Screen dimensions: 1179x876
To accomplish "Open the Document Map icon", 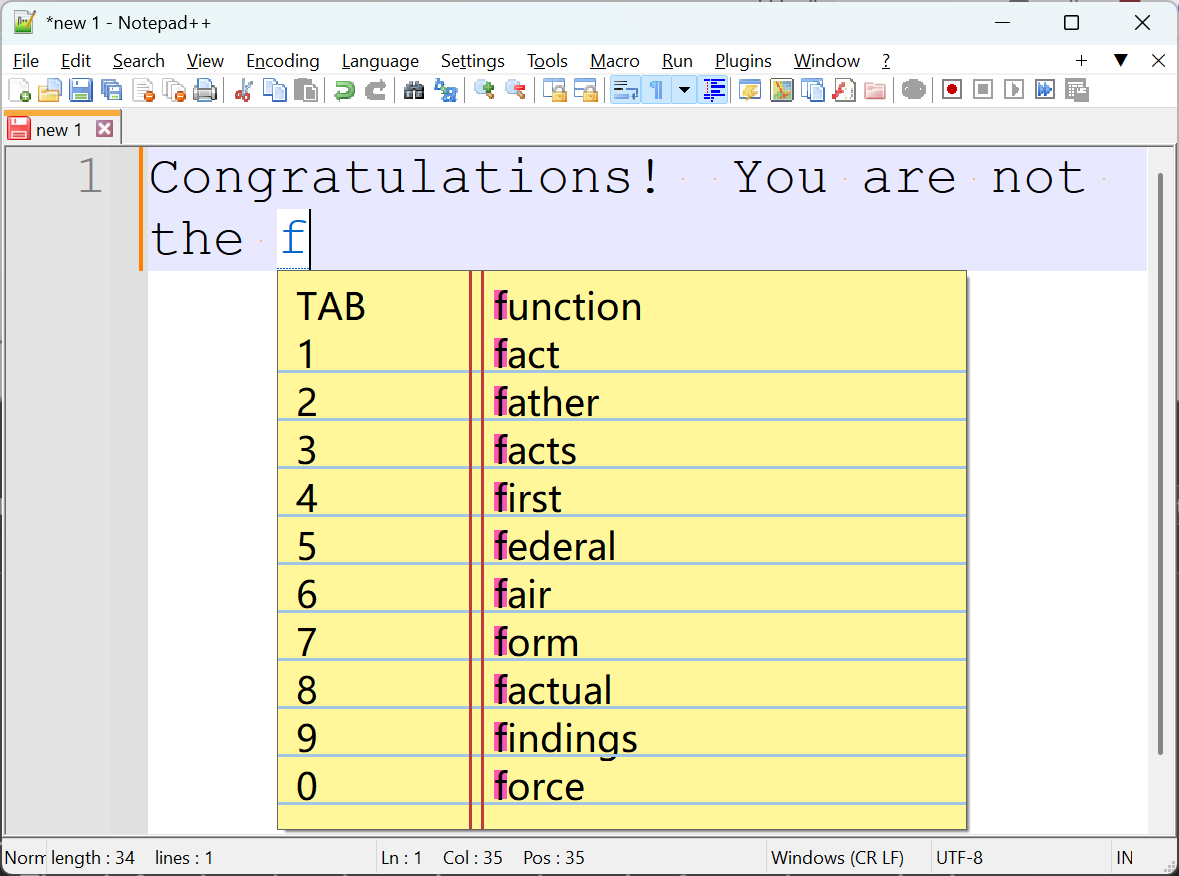I will click(781, 90).
